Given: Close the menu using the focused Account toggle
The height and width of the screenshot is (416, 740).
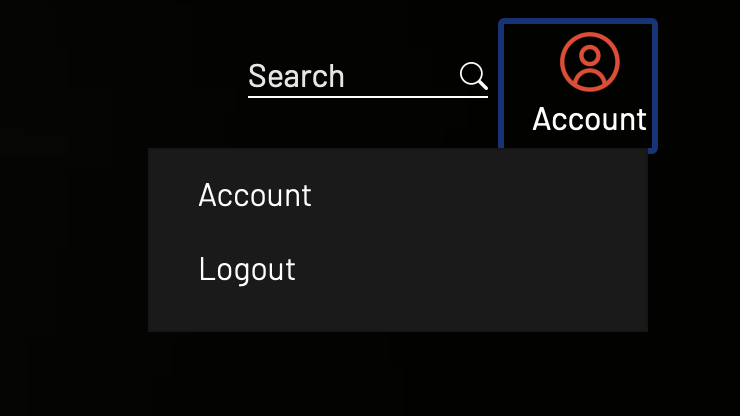Looking at the screenshot, I should click(x=578, y=85).
